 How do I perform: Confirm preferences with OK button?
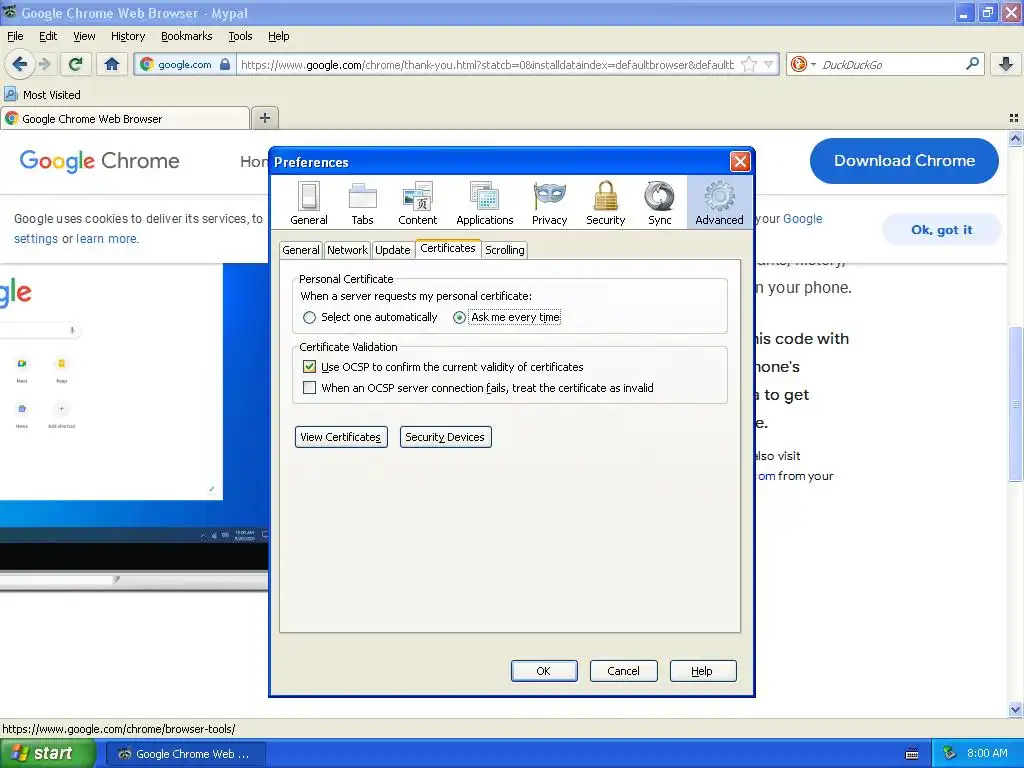[544, 671]
